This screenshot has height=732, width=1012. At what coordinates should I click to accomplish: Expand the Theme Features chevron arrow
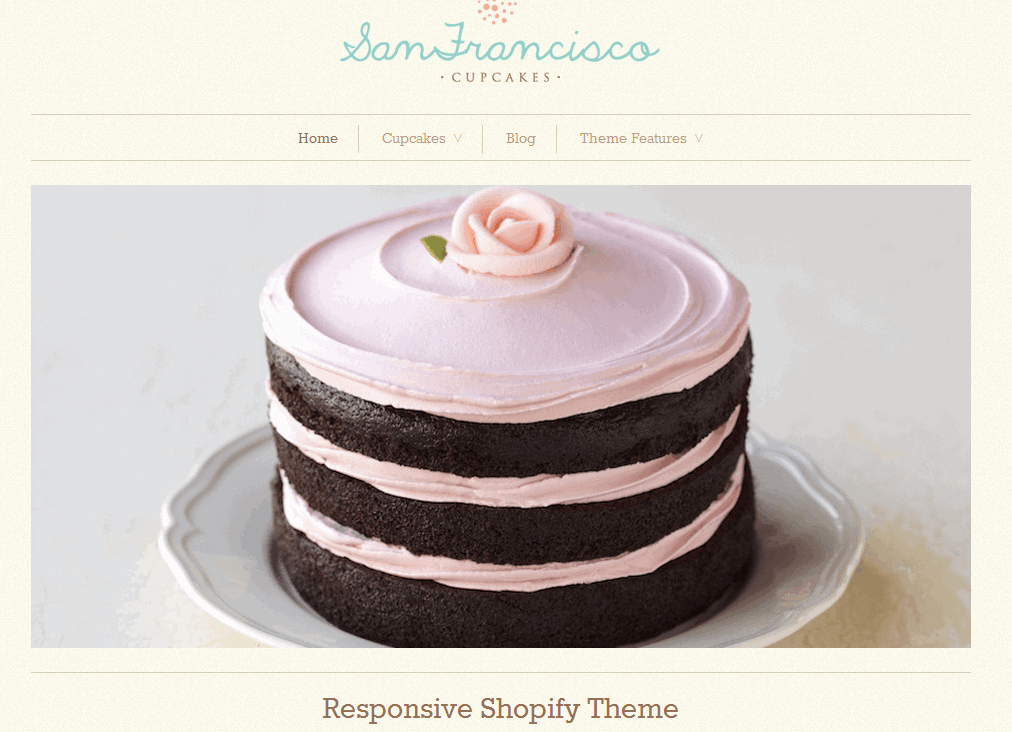tap(699, 138)
